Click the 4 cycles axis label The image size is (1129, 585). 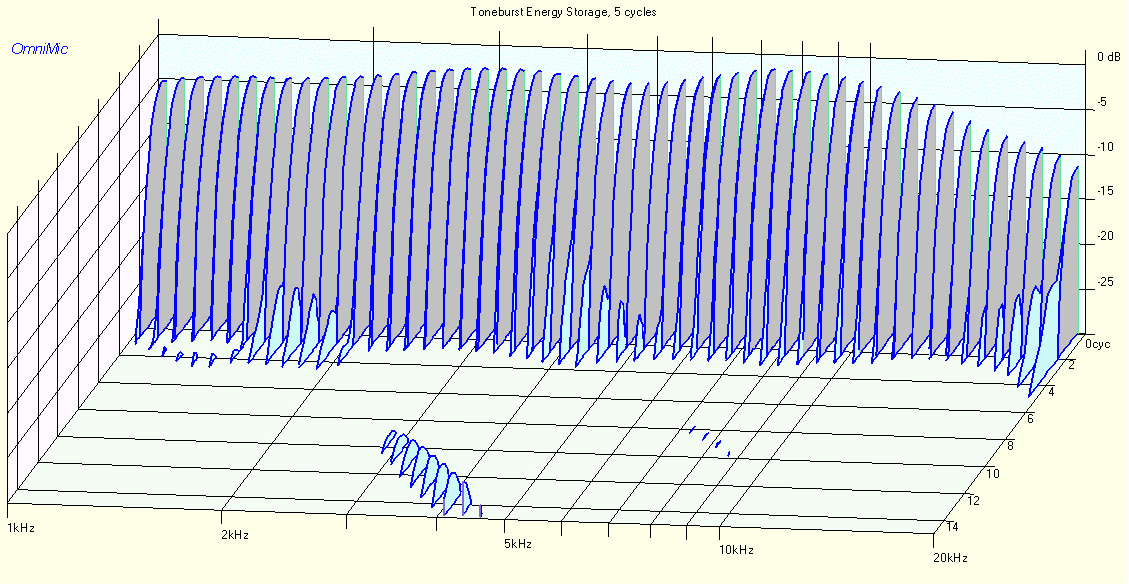pyautogui.click(x=1051, y=392)
